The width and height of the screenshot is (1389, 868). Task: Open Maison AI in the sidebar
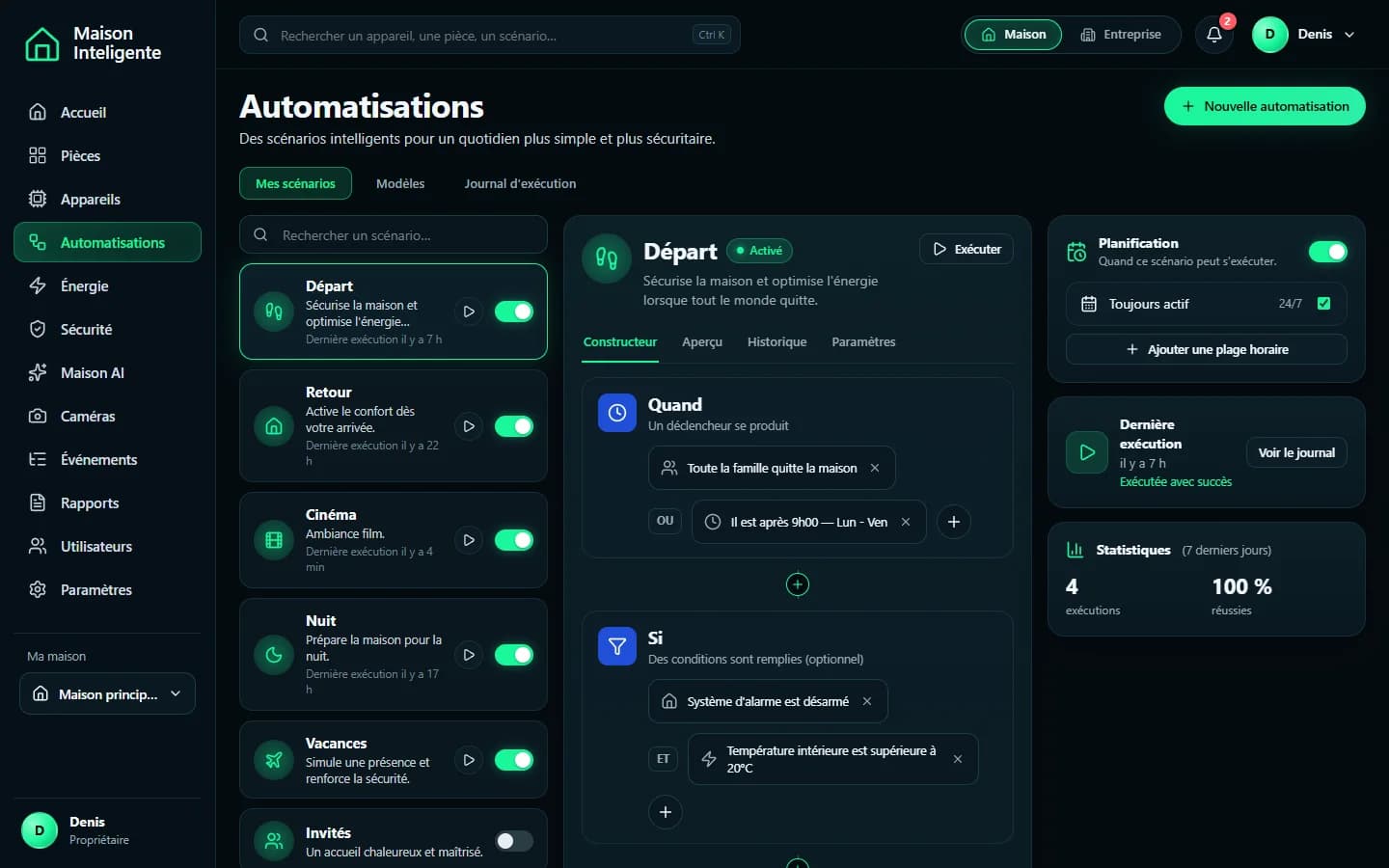(x=107, y=372)
